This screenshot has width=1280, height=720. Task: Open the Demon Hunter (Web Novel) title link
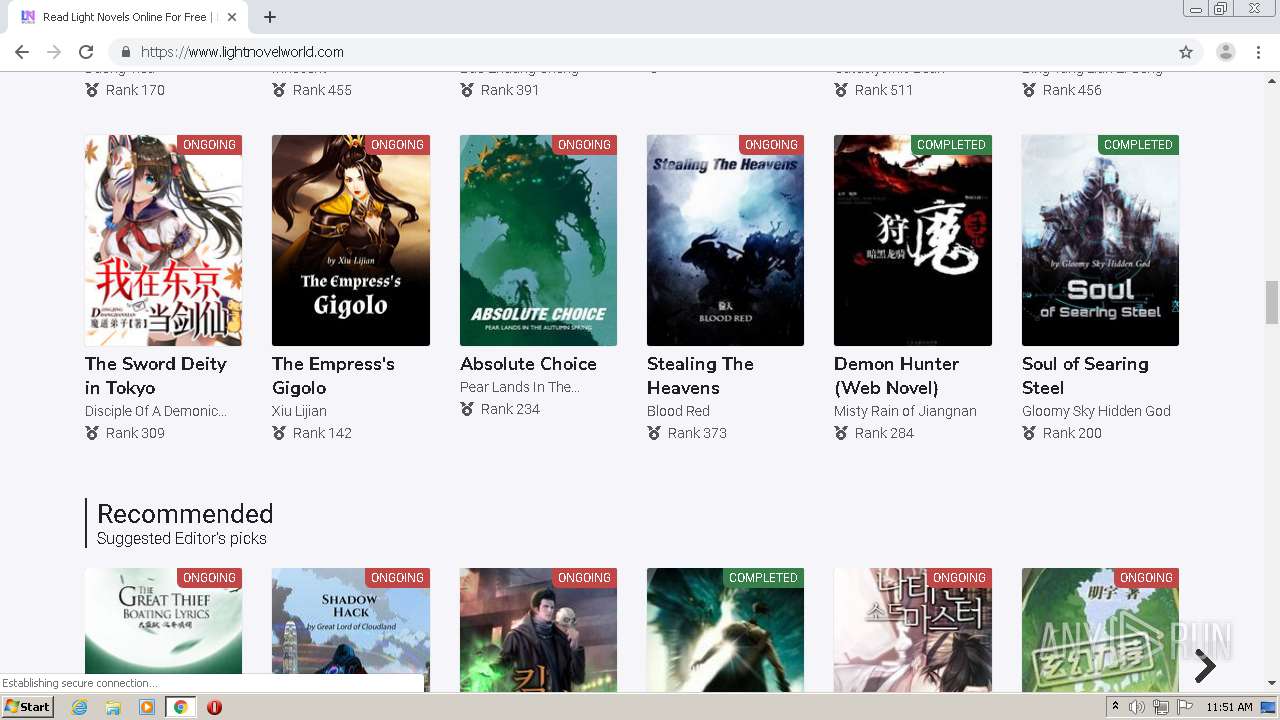[896, 376]
